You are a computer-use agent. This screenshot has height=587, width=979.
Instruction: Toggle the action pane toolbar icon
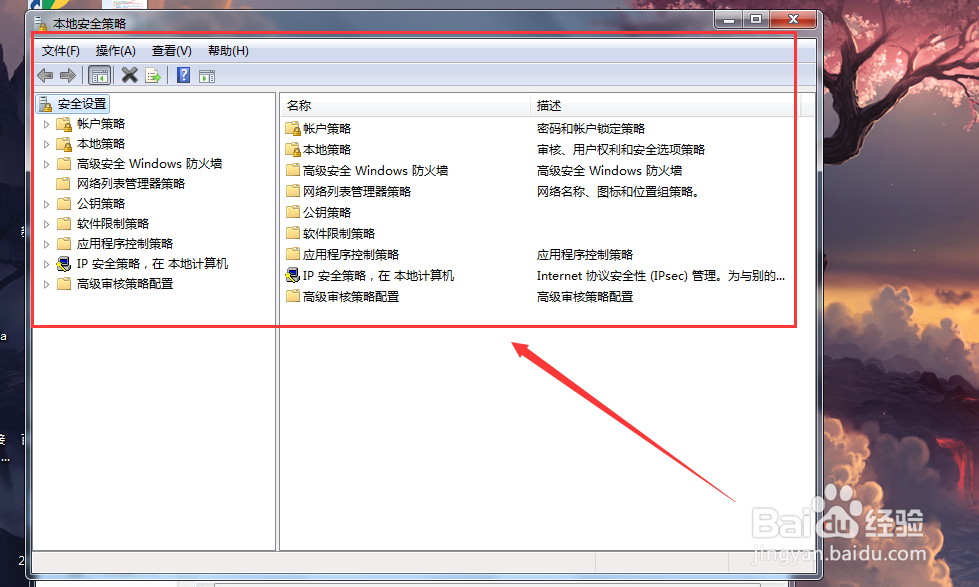pyautogui.click(x=207, y=76)
